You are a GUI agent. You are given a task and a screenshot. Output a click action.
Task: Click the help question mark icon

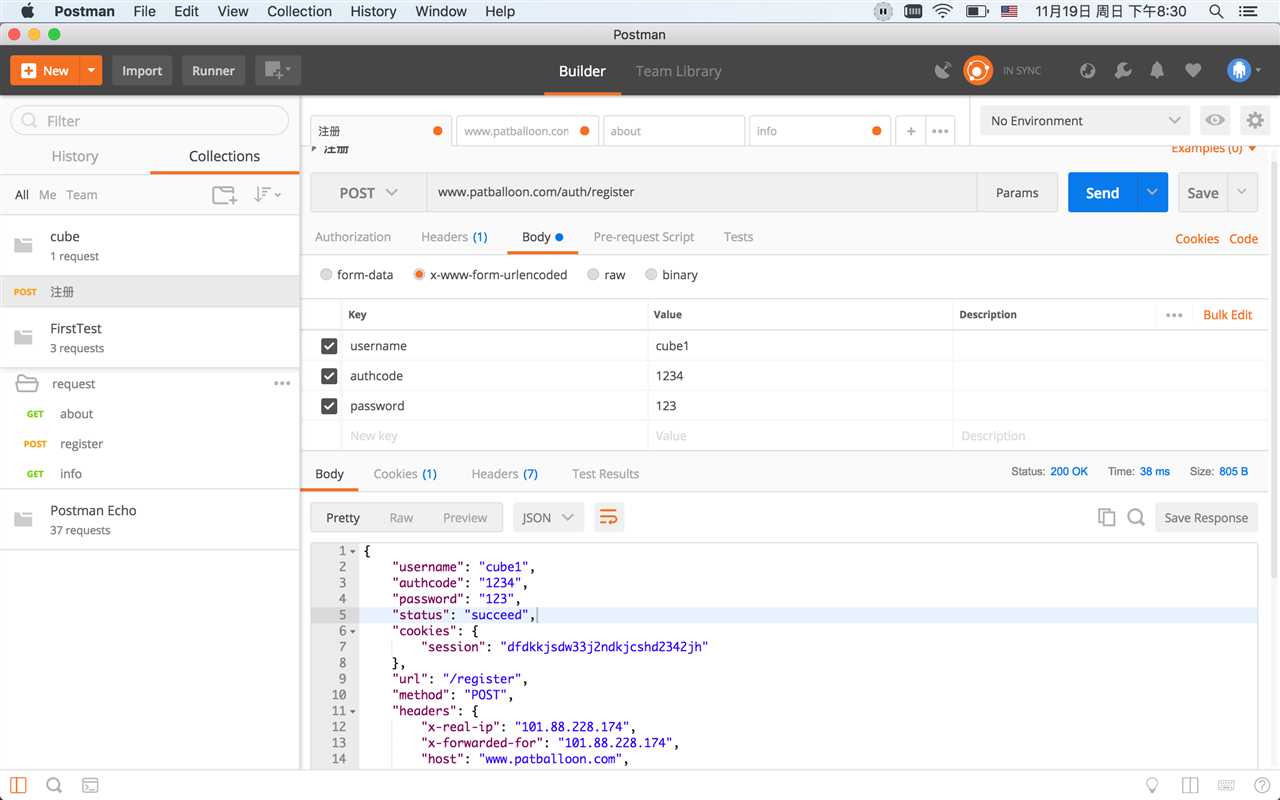(x=1260, y=785)
